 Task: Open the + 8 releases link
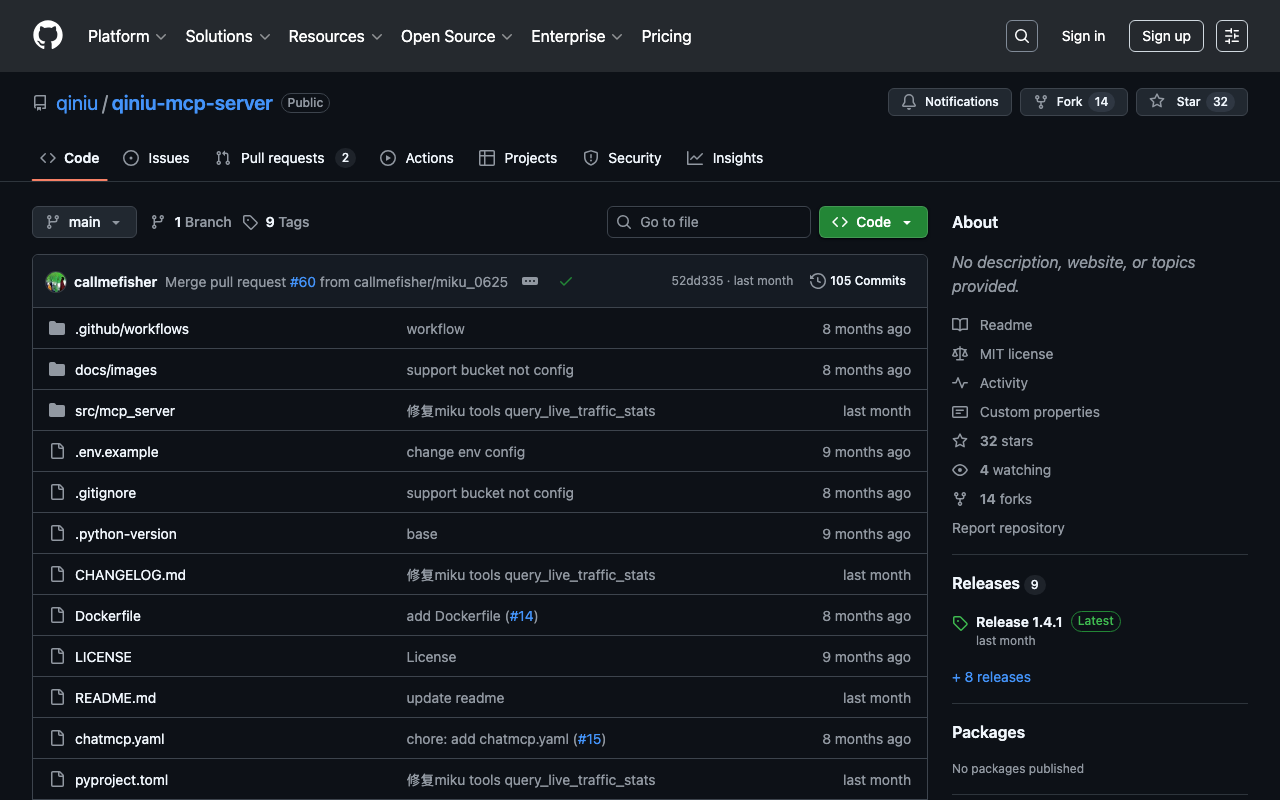point(991,677)
